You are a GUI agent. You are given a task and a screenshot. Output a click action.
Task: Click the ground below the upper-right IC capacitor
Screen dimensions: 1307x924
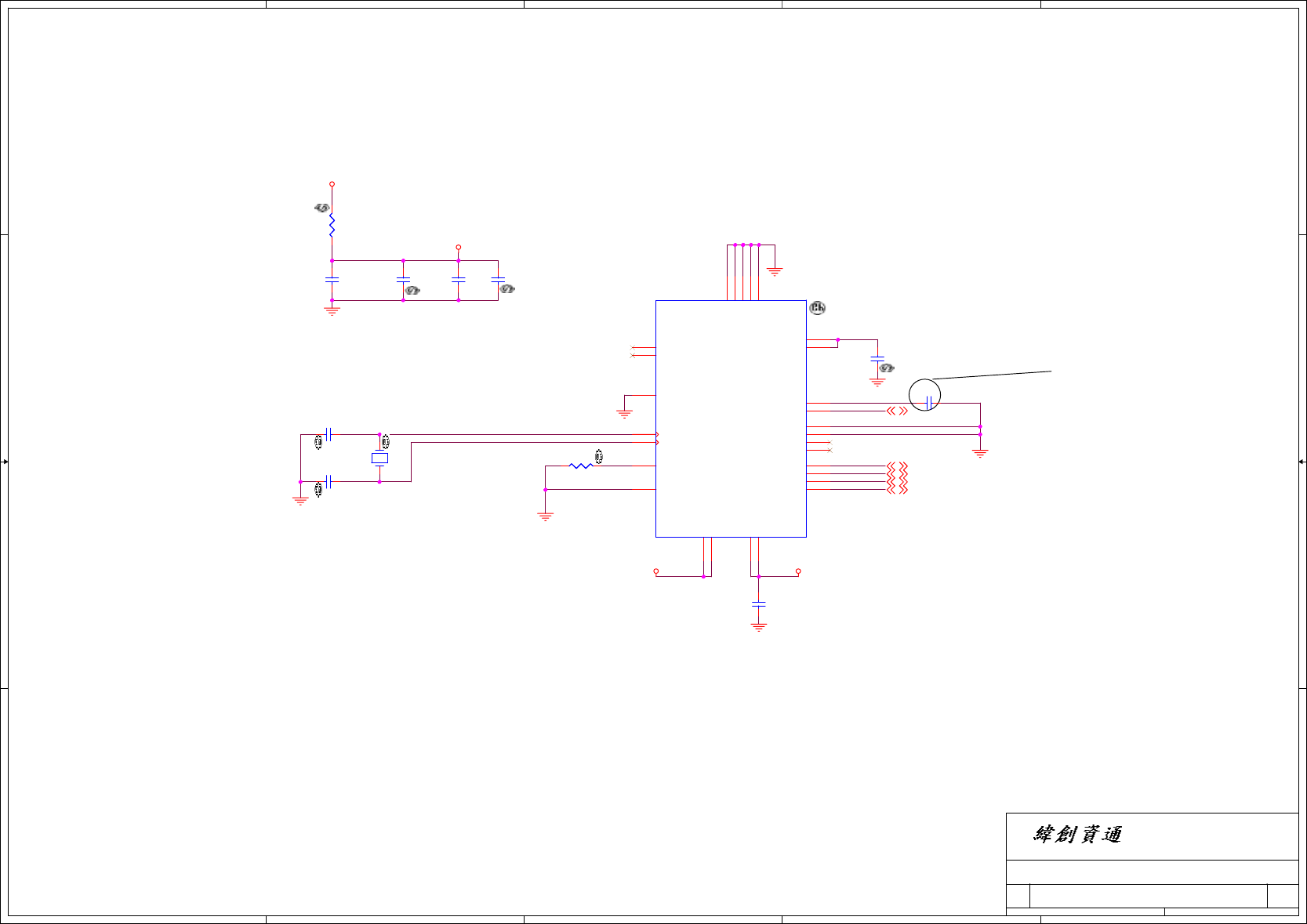coord(877,382)
